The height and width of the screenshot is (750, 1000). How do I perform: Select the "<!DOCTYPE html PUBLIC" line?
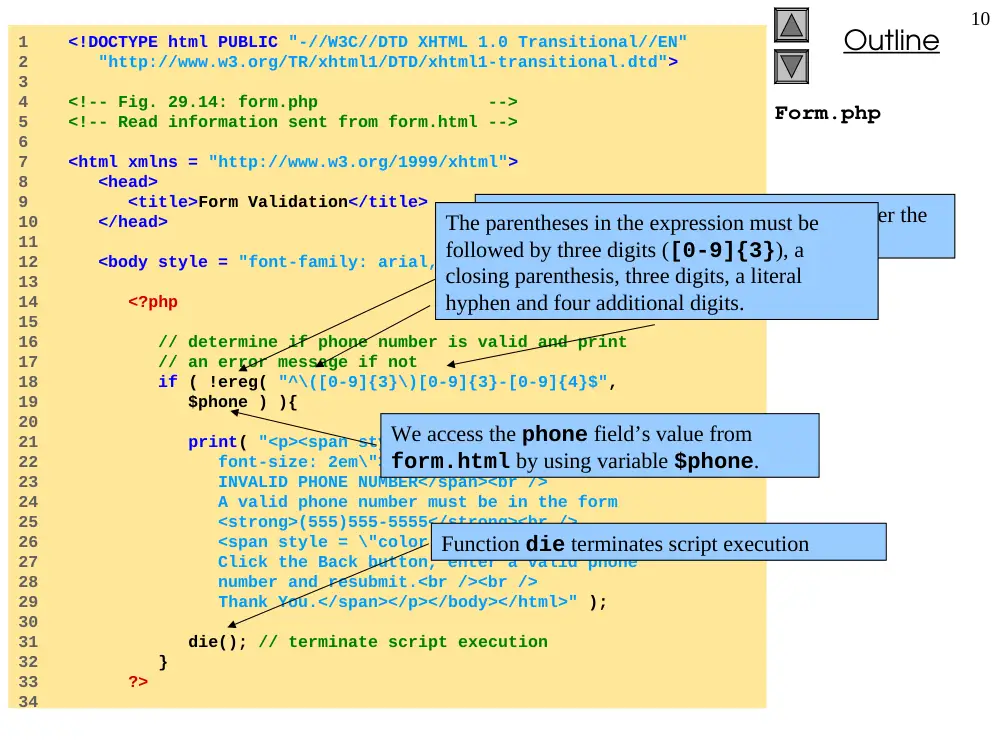pos(378,42)
